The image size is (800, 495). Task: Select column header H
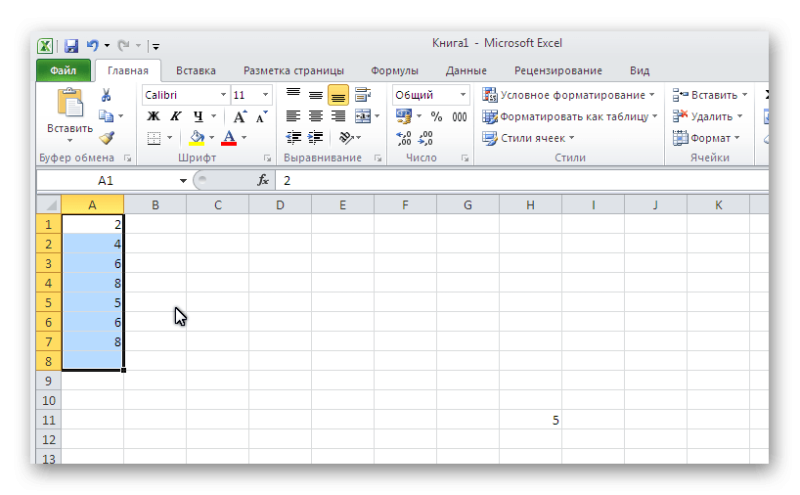pos(531,205)
